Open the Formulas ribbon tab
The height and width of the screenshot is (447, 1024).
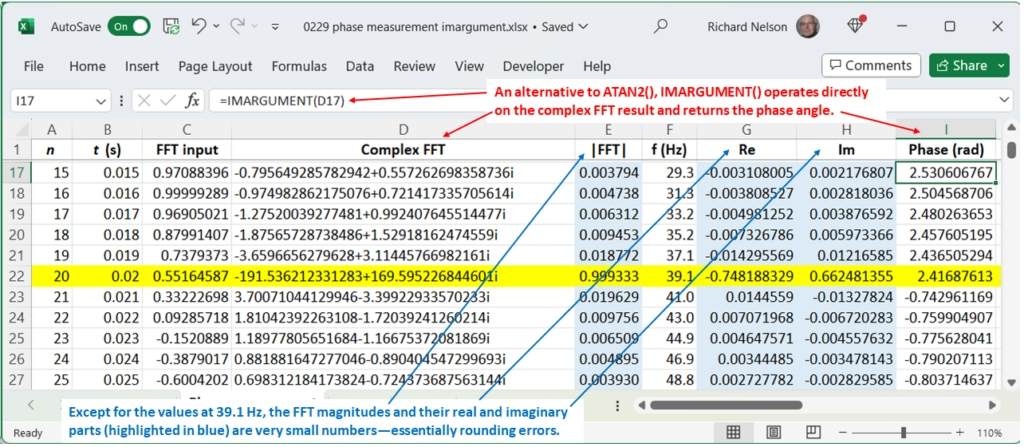pyautogui.click(x=299, y=66)
